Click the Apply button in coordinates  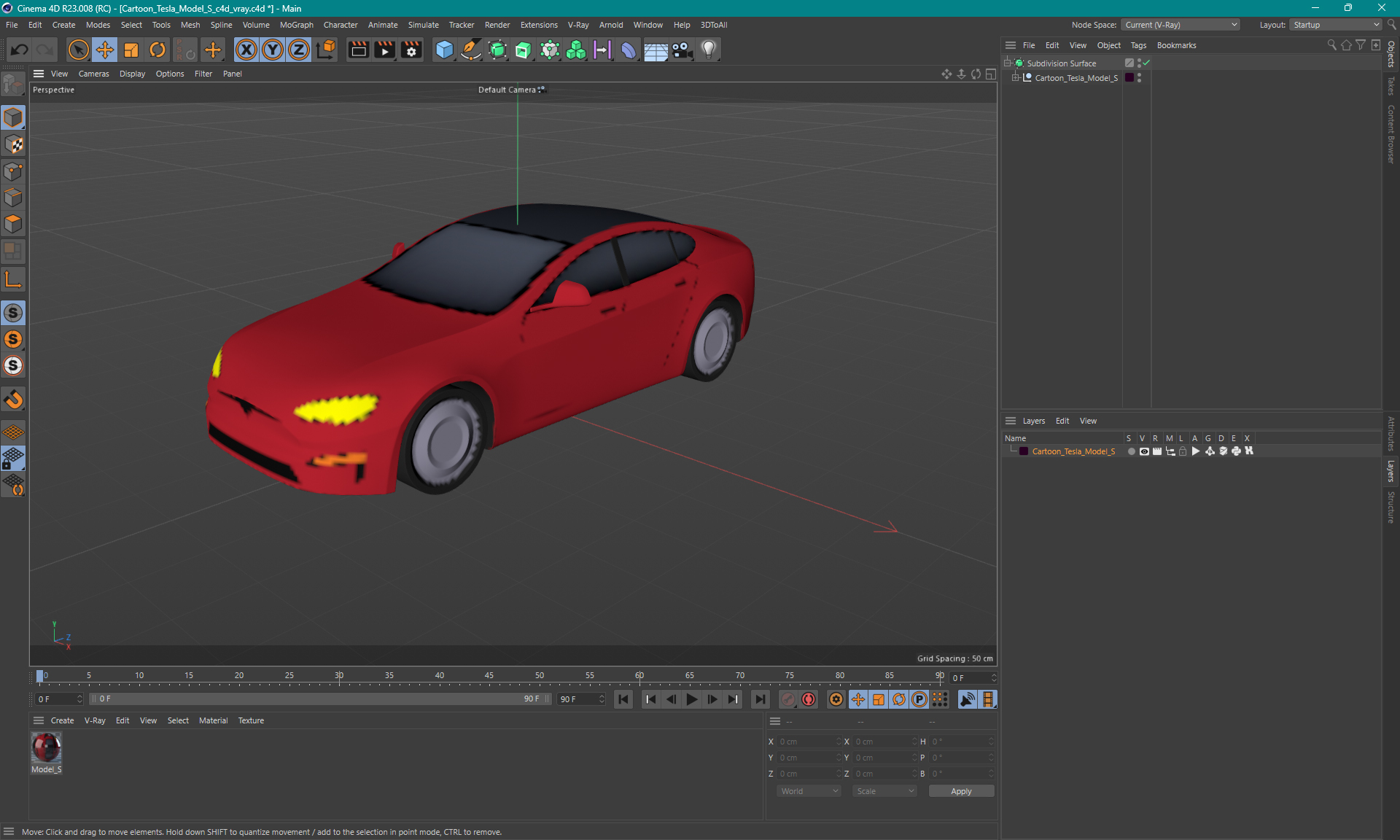pos(959,791)
